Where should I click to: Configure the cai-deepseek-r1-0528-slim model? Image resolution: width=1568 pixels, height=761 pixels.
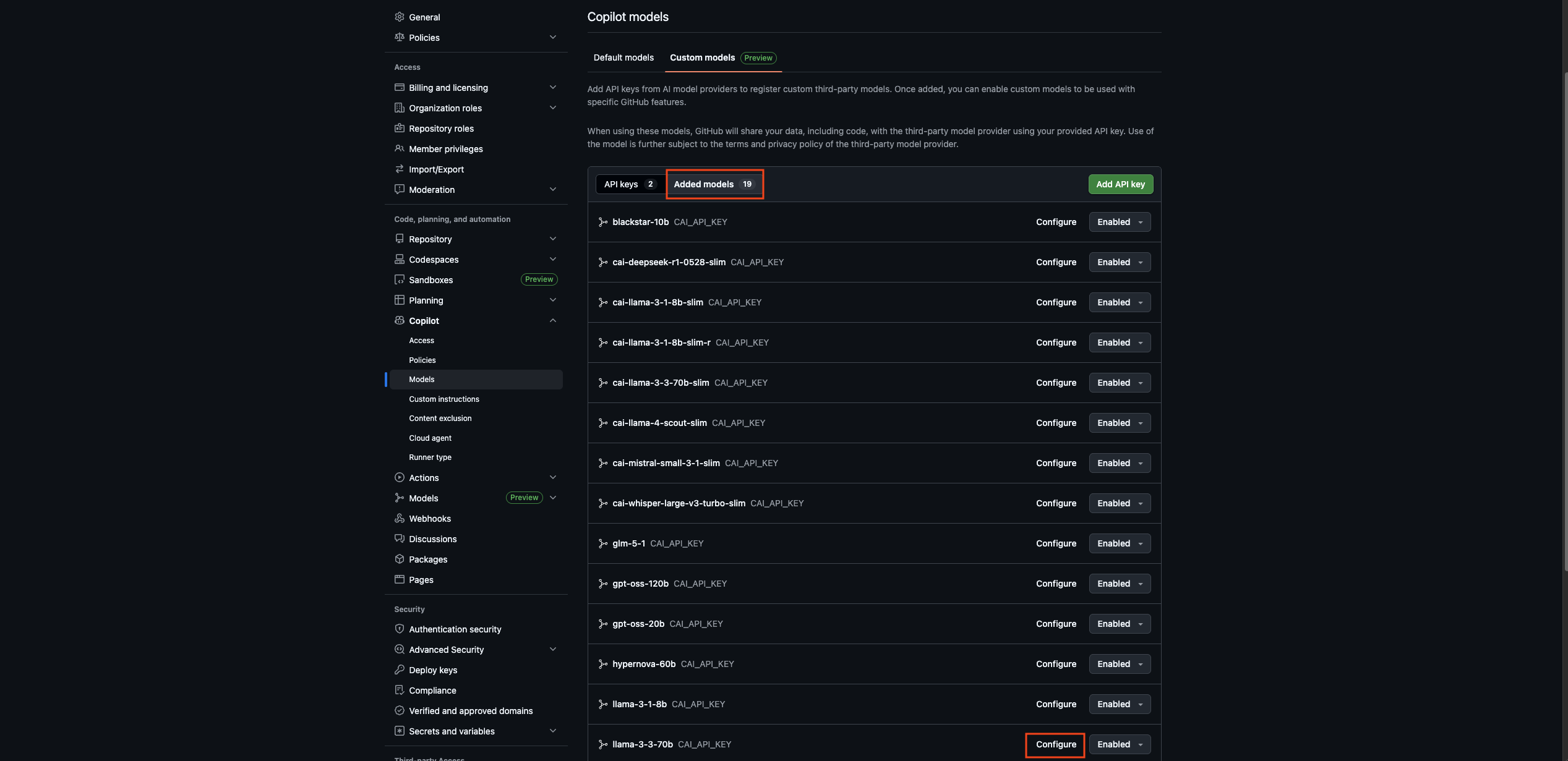pyautogui.click(x=1056, y=262)
